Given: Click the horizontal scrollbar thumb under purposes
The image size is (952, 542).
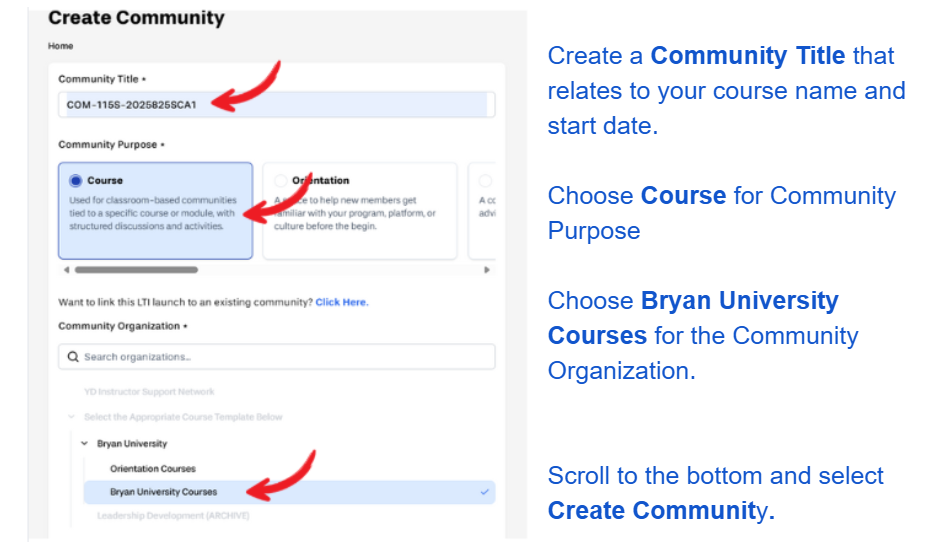Looking at the screenshot, I should (136, 269).
